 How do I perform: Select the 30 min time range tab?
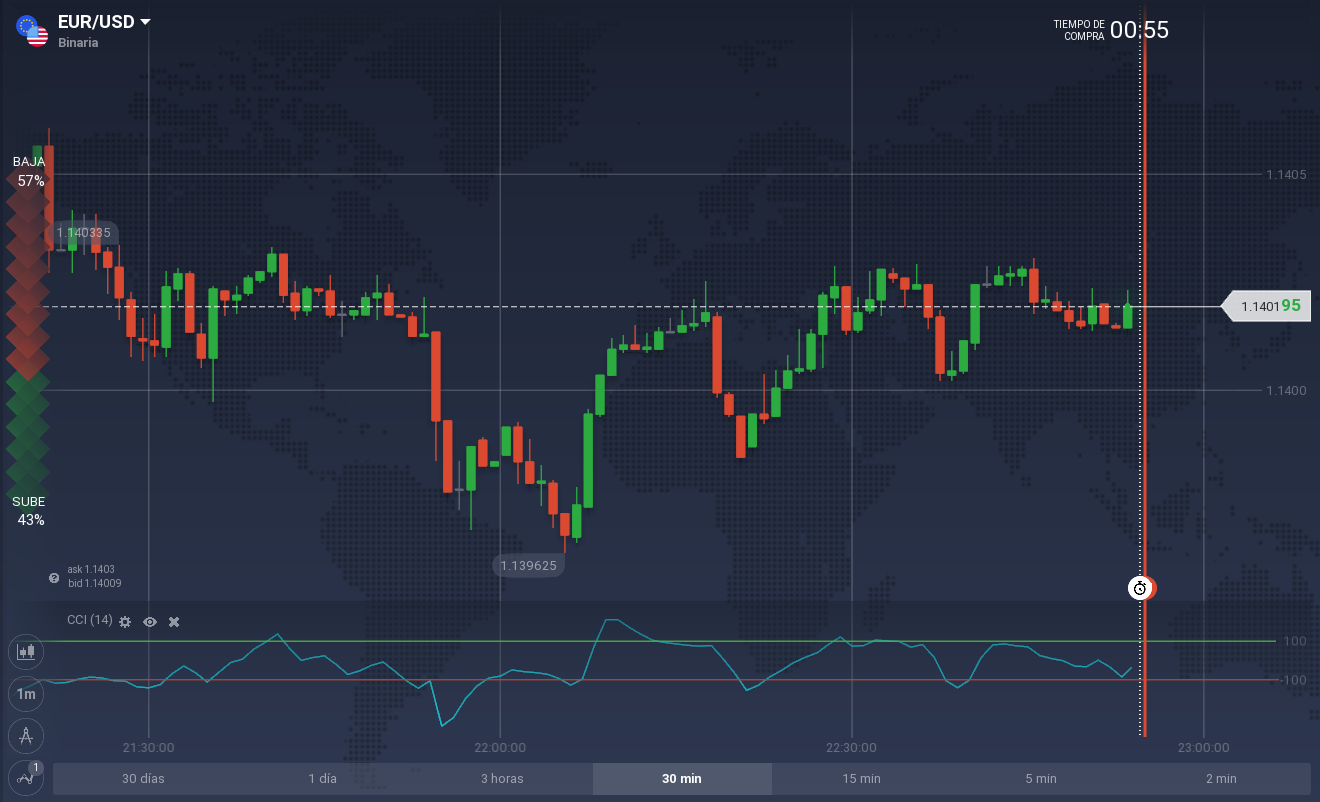coord(682,779)
